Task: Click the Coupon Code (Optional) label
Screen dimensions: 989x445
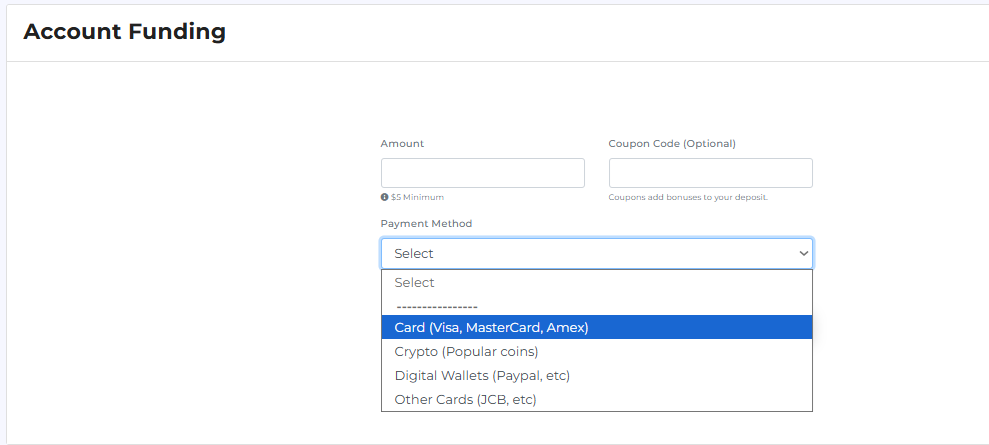Action: click(x=671, y=144)
